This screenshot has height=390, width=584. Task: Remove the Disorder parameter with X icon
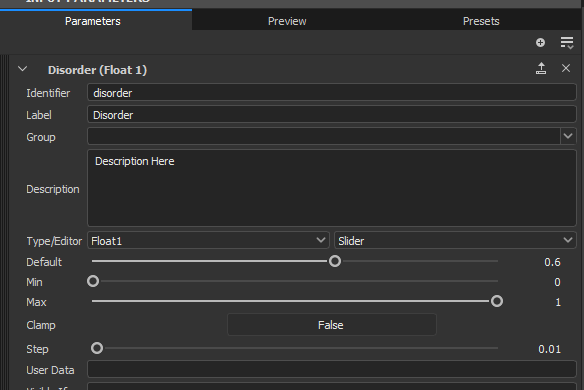point(566,68)
